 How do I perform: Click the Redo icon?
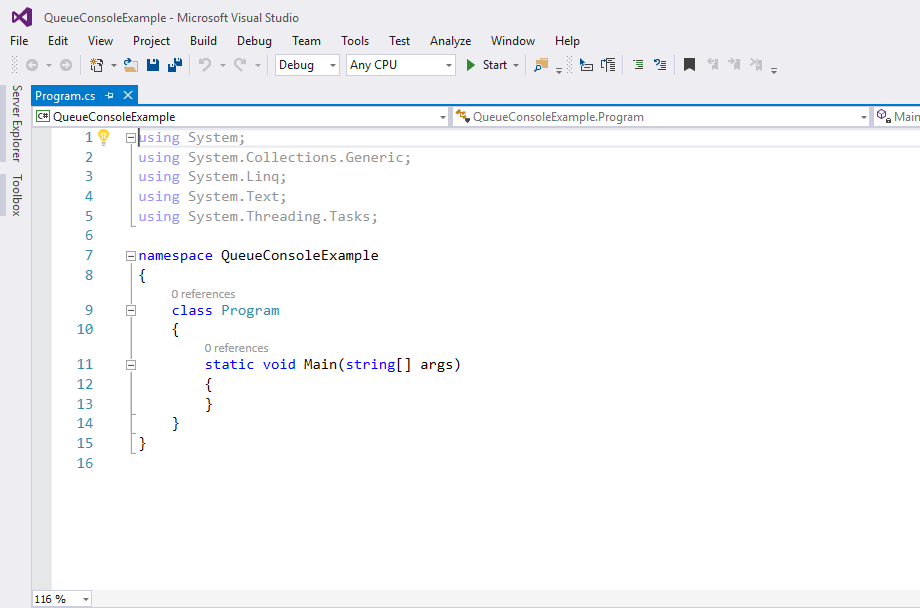tap(238, 64)
